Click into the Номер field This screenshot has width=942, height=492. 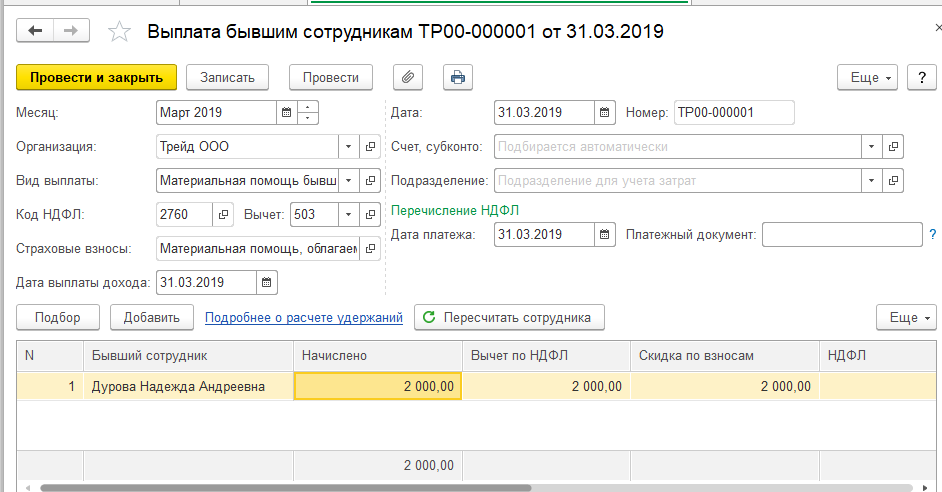click(734, 112)
